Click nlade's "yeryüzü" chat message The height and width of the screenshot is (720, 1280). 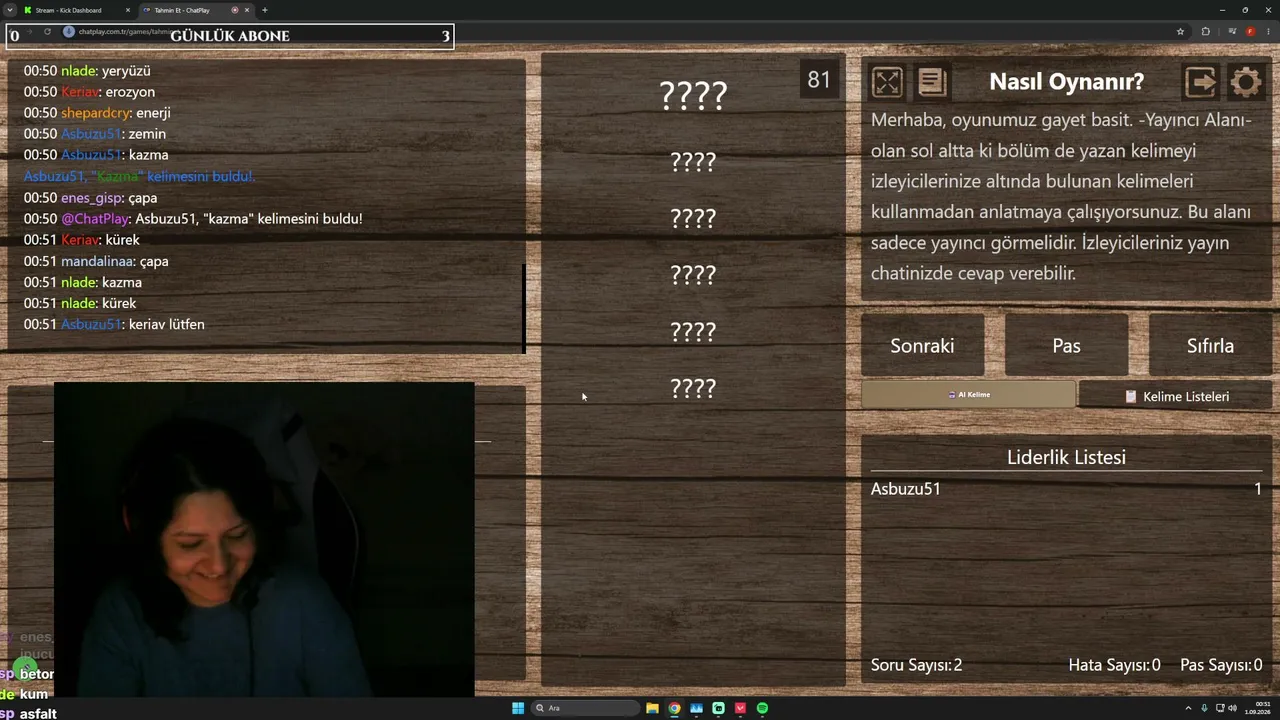87,71
